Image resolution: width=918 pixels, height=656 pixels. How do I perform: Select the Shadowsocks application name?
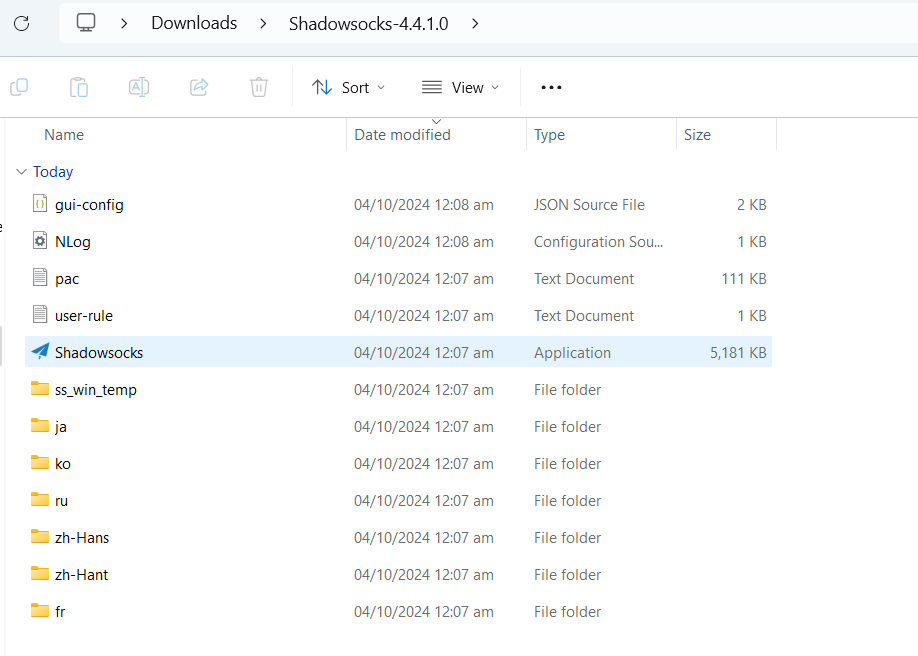[99, 353]
